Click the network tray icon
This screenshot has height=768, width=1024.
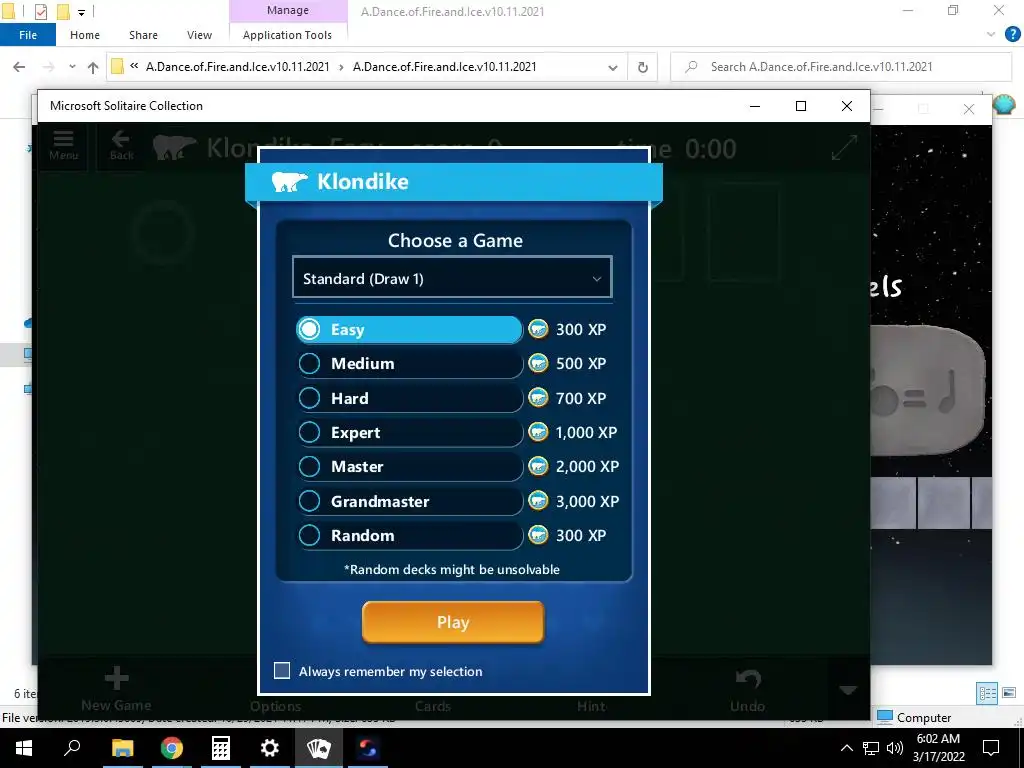tap(871, 748)
